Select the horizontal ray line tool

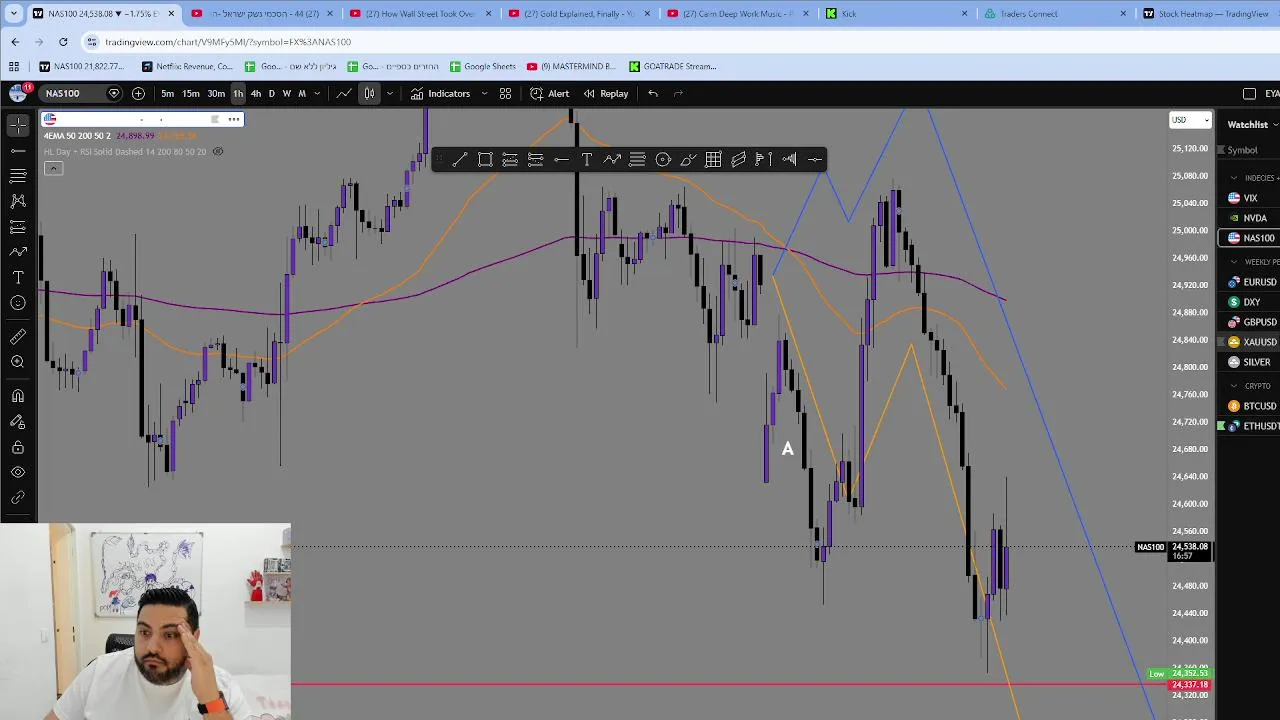[18, 150]
